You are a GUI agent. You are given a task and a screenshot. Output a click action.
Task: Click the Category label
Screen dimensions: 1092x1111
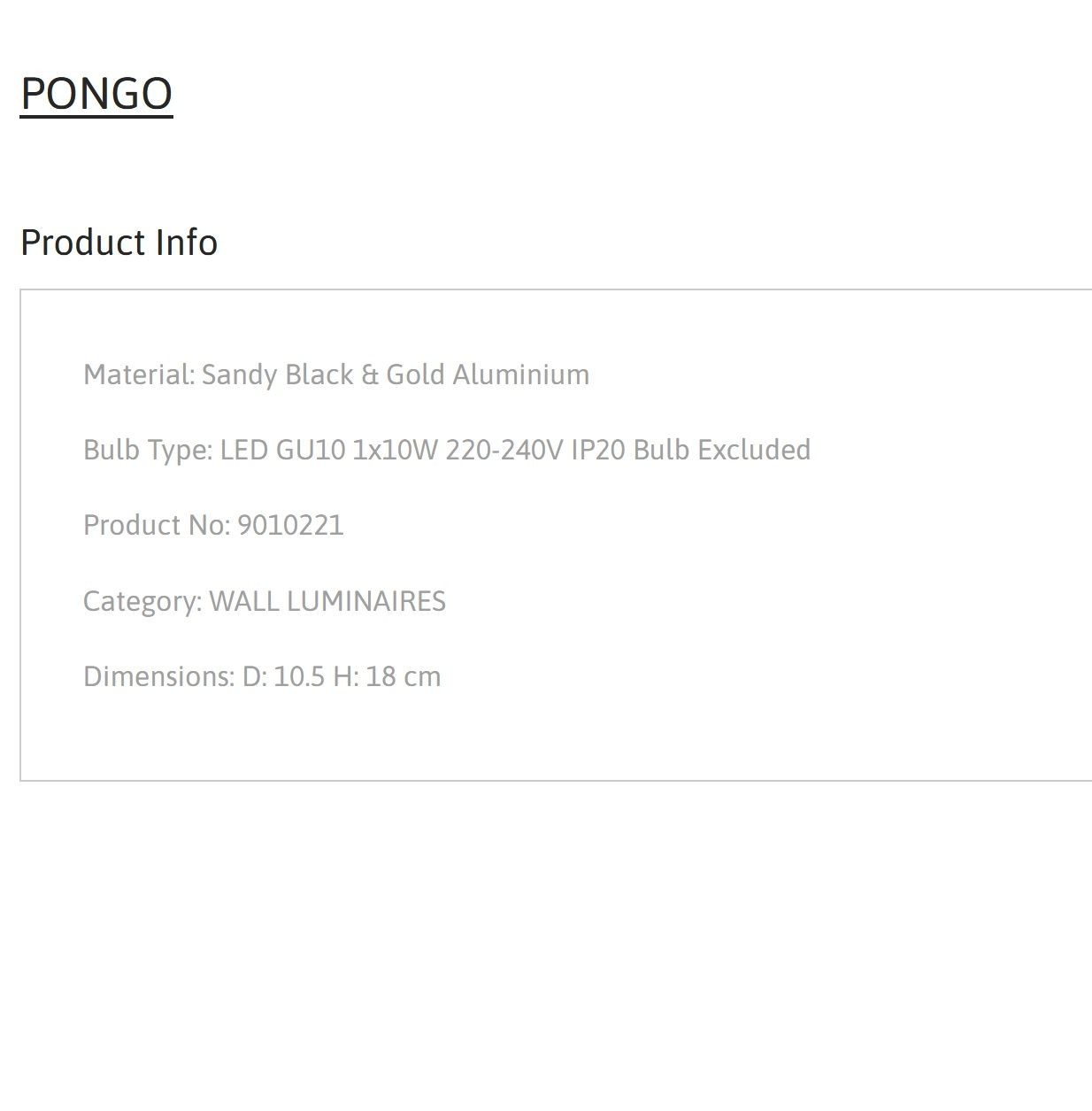click(x=142, y=601)
